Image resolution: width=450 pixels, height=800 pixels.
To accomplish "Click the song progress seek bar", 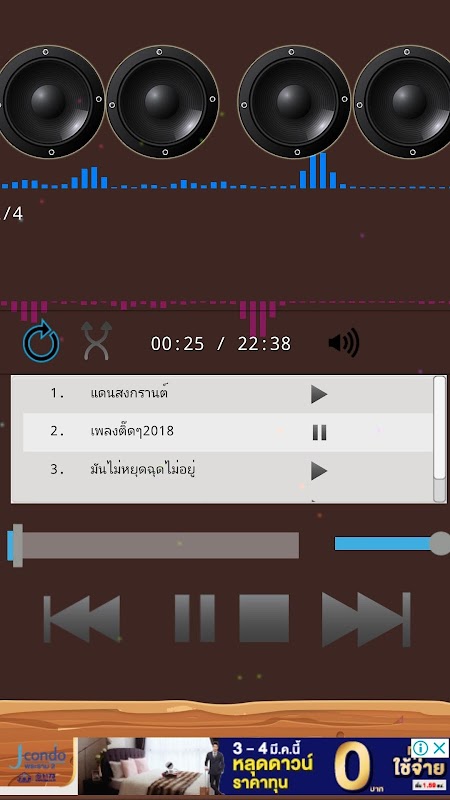I will (153, 545).
